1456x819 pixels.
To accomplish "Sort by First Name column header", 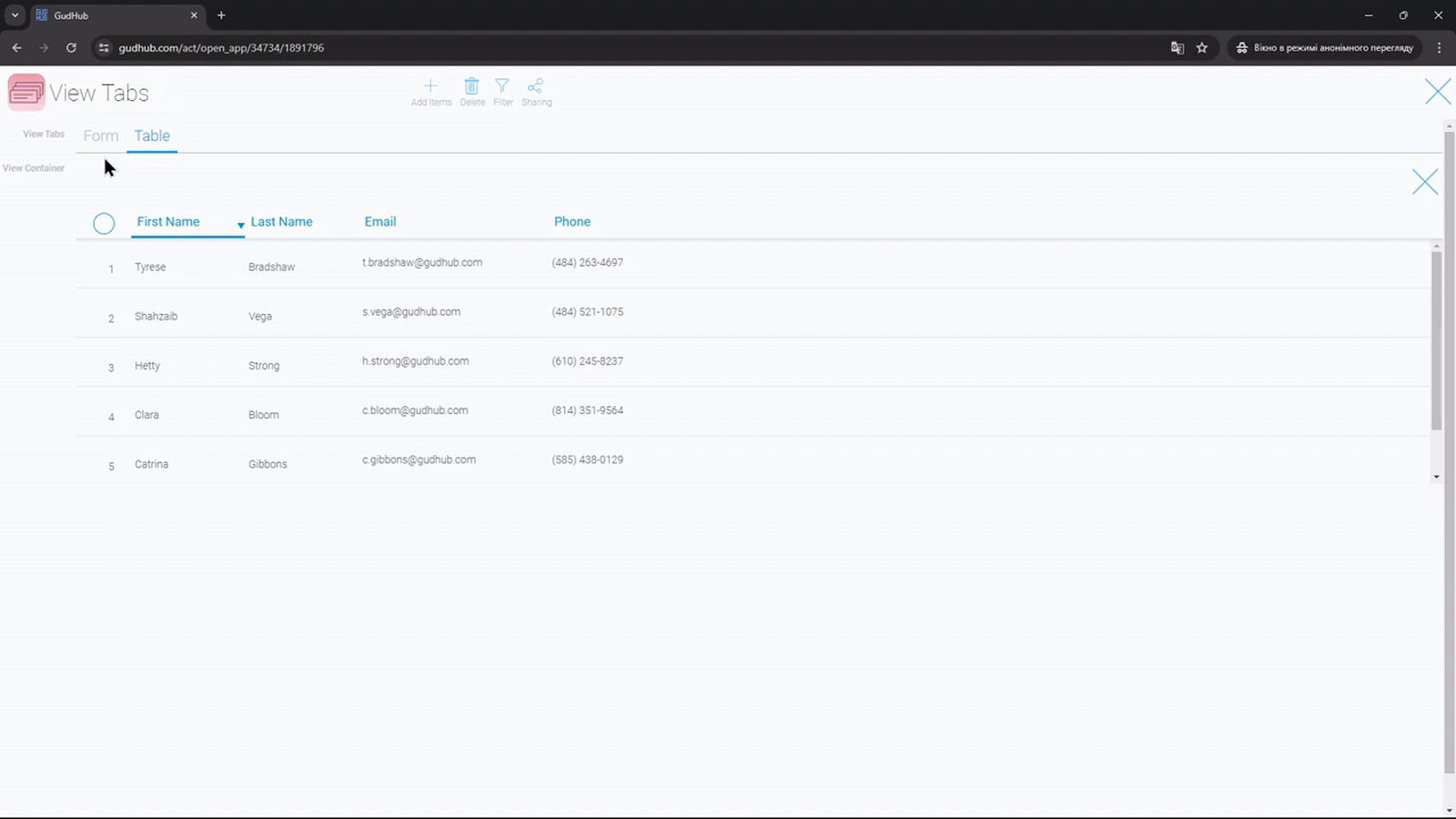I will 168,221.
